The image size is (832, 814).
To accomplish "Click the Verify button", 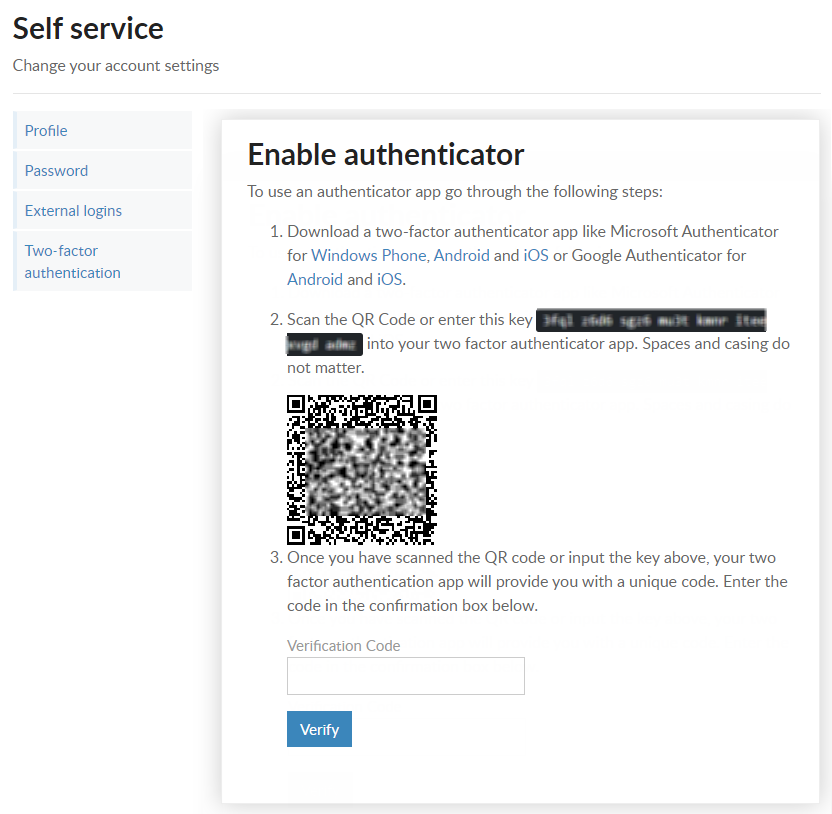I will 319,729.
